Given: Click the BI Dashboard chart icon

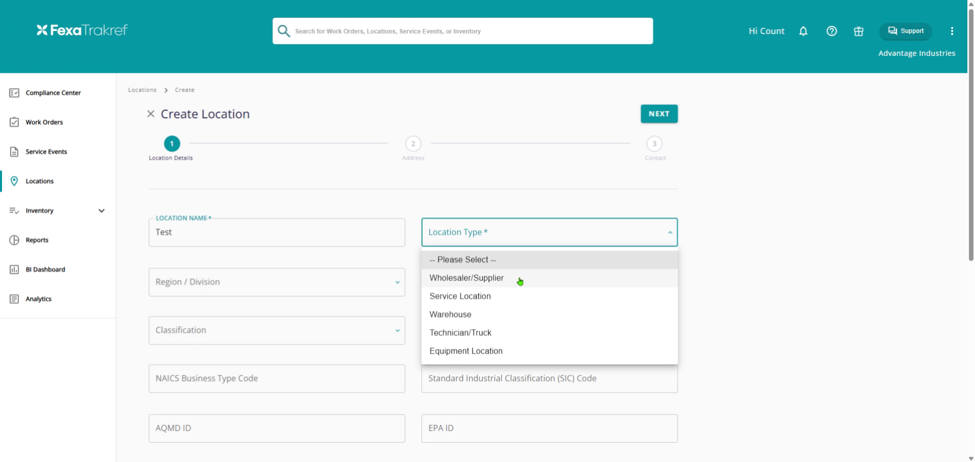Looking at the screenshot, I should 14,269.
